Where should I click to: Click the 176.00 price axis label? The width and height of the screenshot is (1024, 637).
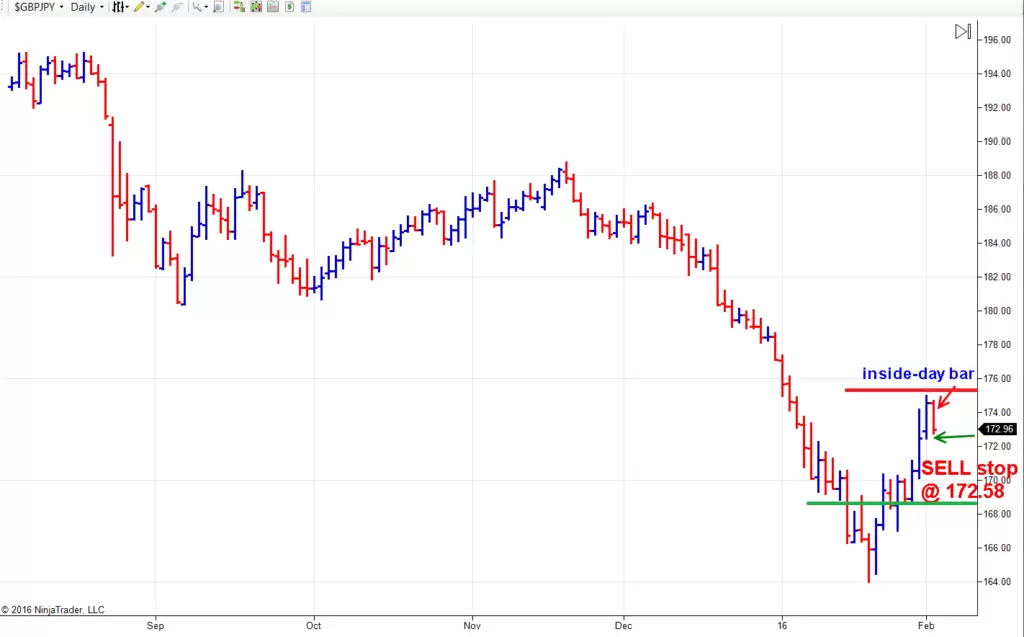[997, 379]
